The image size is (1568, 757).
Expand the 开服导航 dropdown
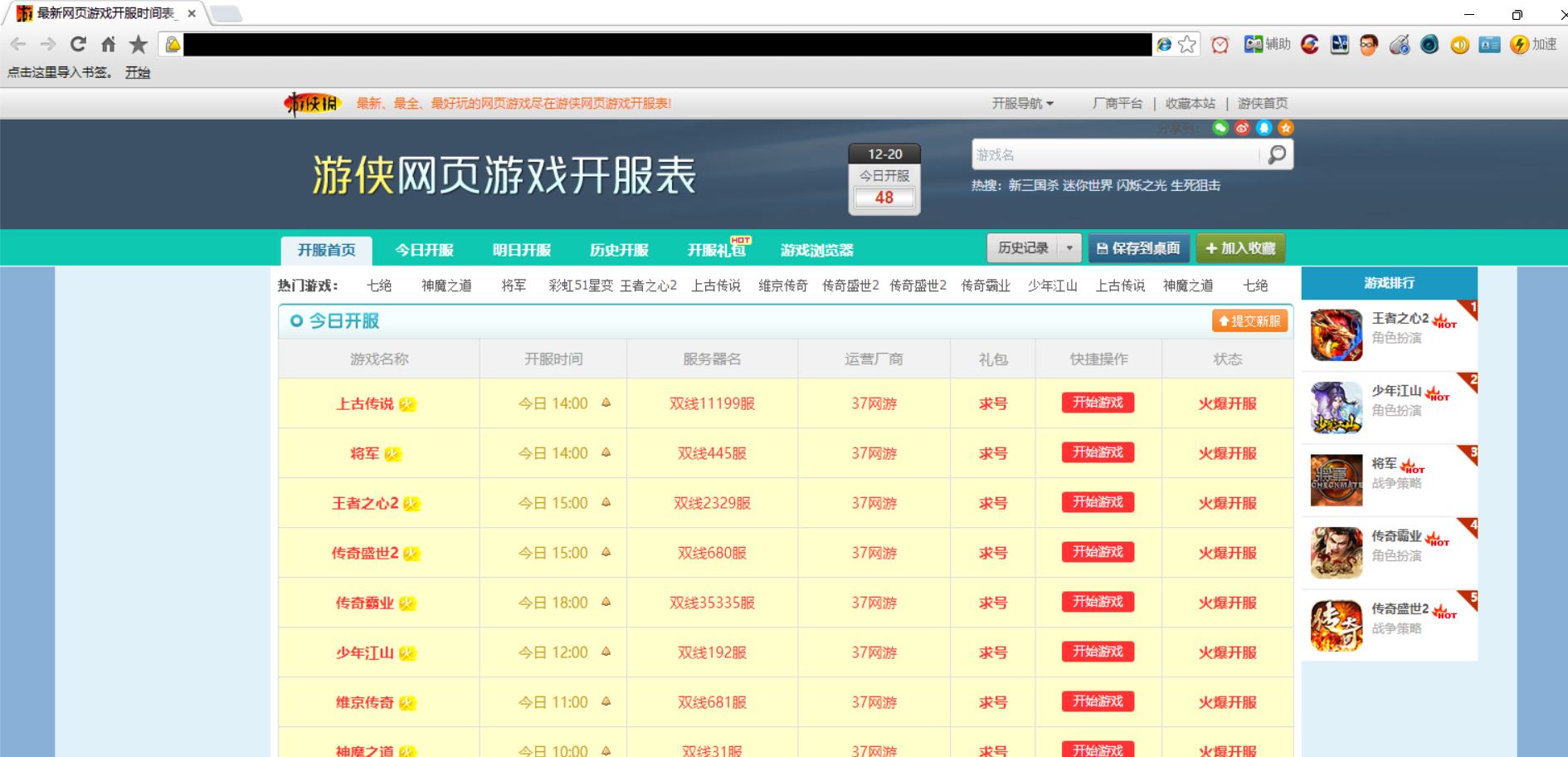coord(1022,104)
